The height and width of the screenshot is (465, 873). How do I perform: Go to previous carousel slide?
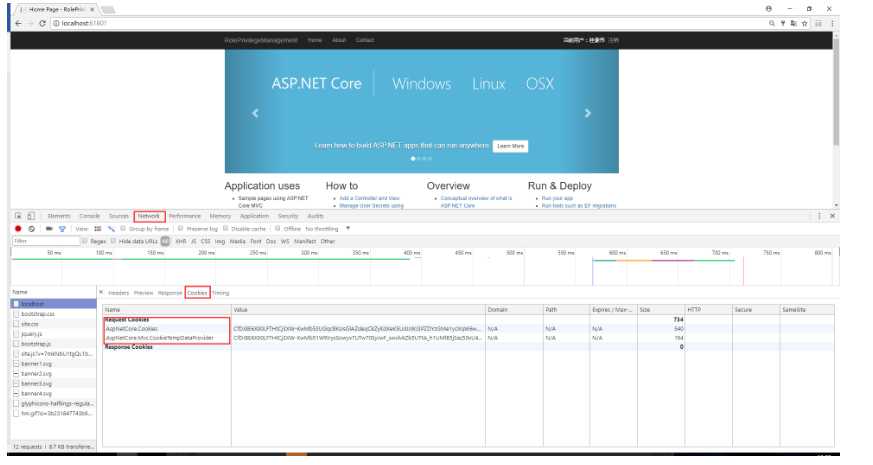click(x=255, y=113)
